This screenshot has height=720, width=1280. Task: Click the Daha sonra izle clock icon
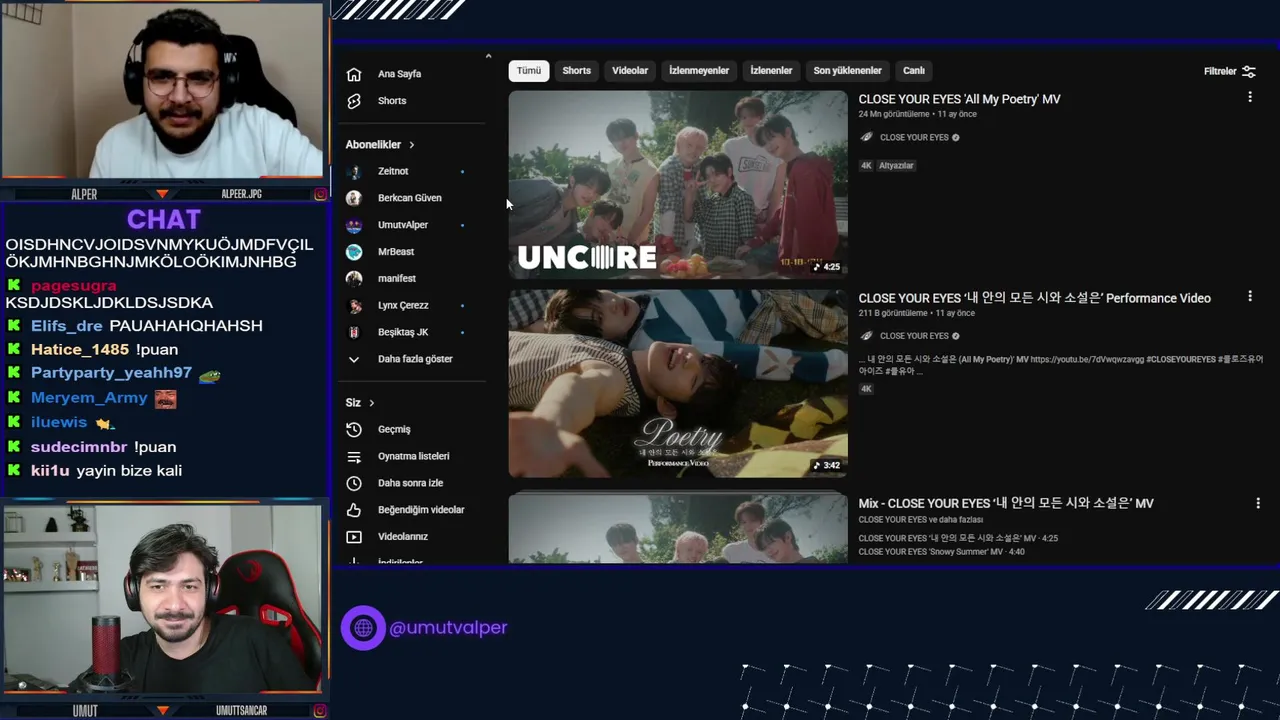pos(353,483)
